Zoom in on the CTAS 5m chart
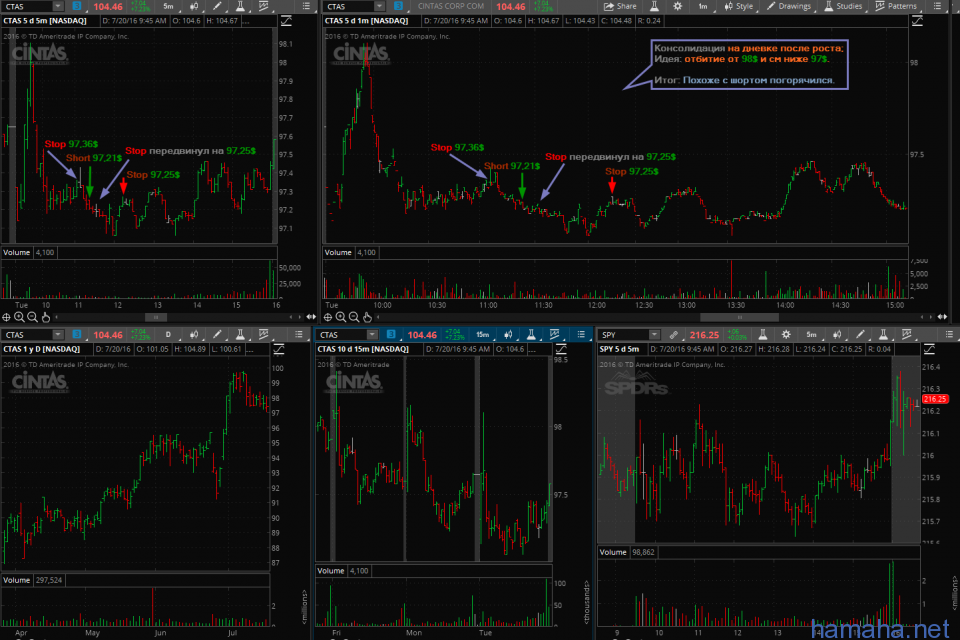Screen dimensions: 960x640 click(x=19, y=317)
